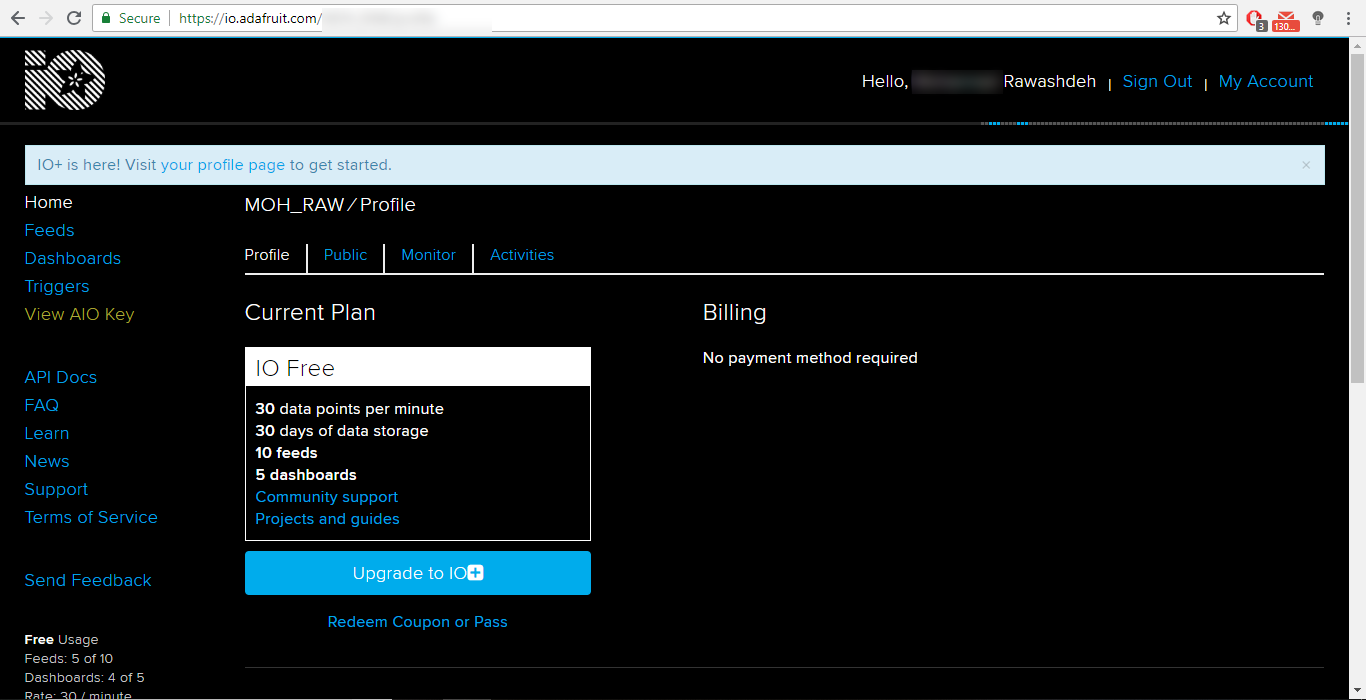Image resolution: width=1366 pixels, height=700 pixels.
Task: Switch to the Public tab
Action: pyautogui.click(x=345, y=255)
